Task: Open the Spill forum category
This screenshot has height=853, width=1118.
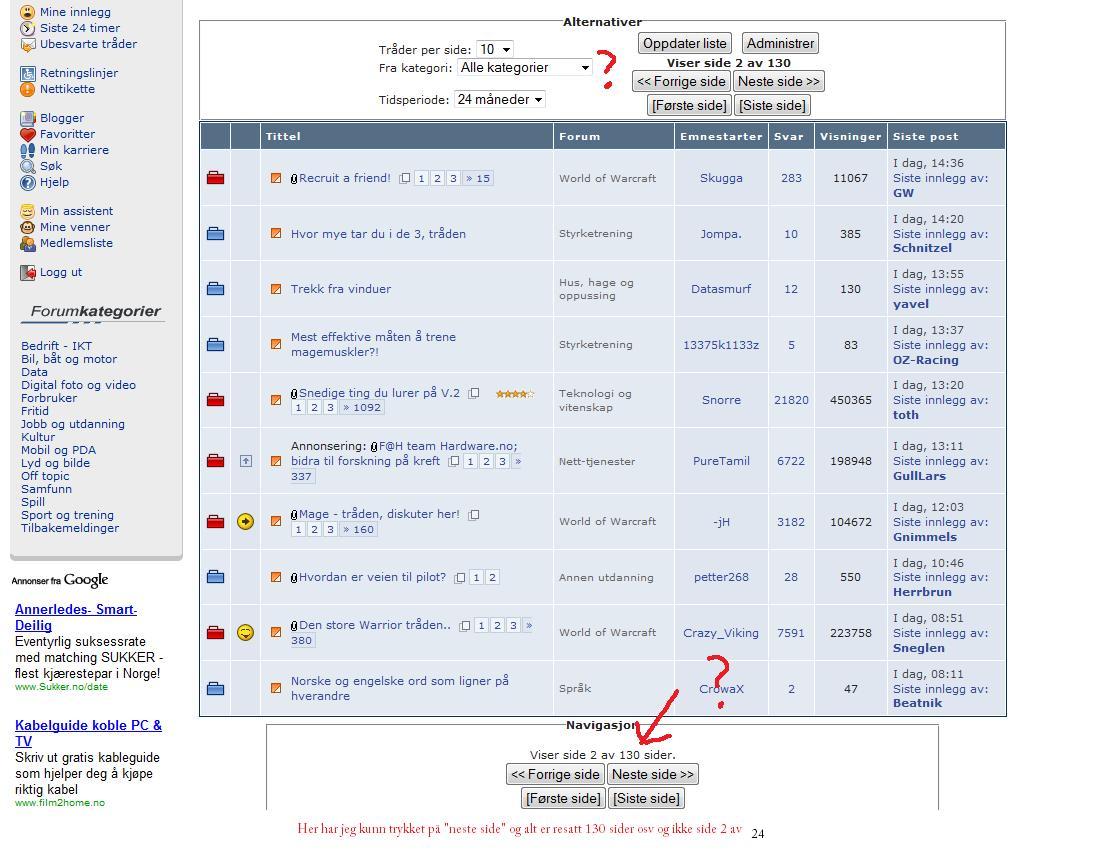Action: [x=33, y=502]
